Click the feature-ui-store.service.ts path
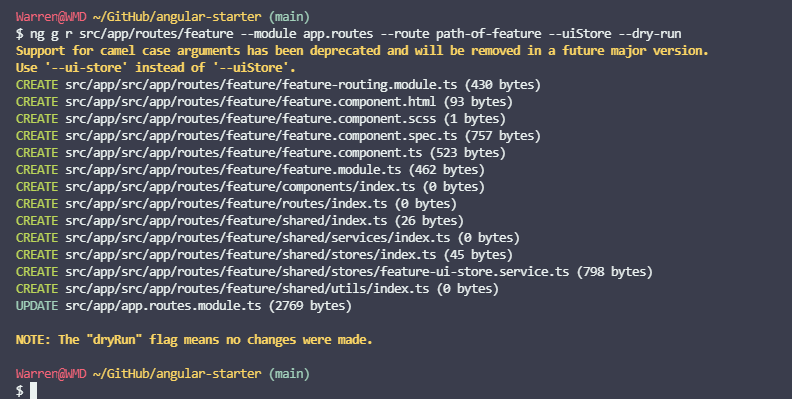Screen dimensions: 792x399 317,272
